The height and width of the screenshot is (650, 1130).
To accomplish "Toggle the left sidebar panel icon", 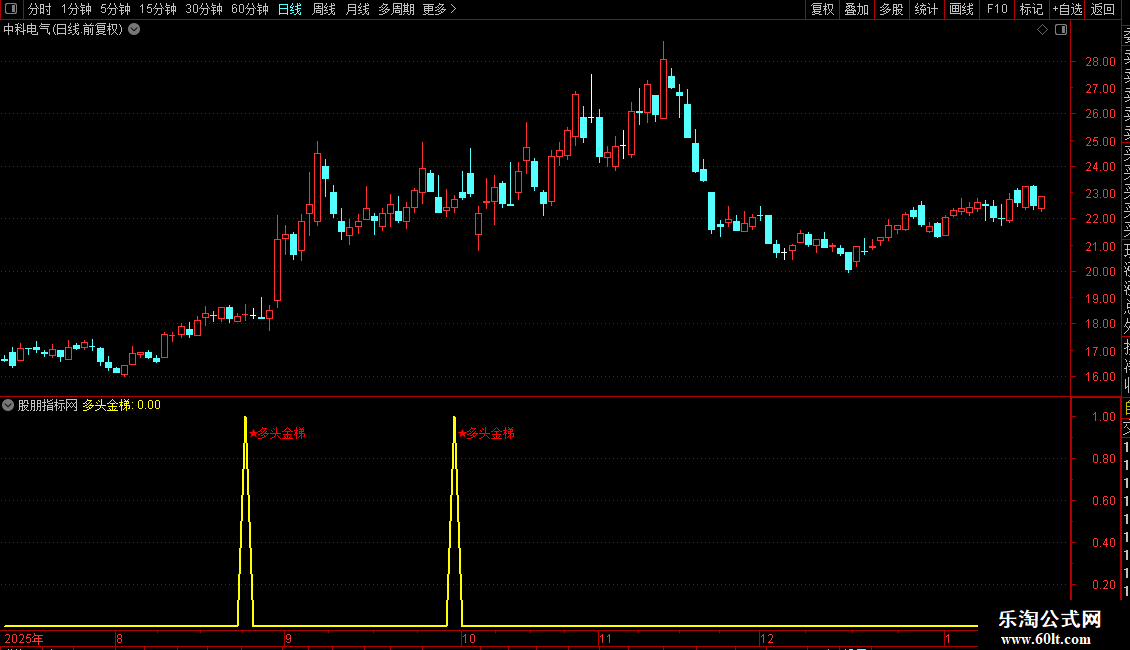I will pyautogui.click(x=10, y=9).
